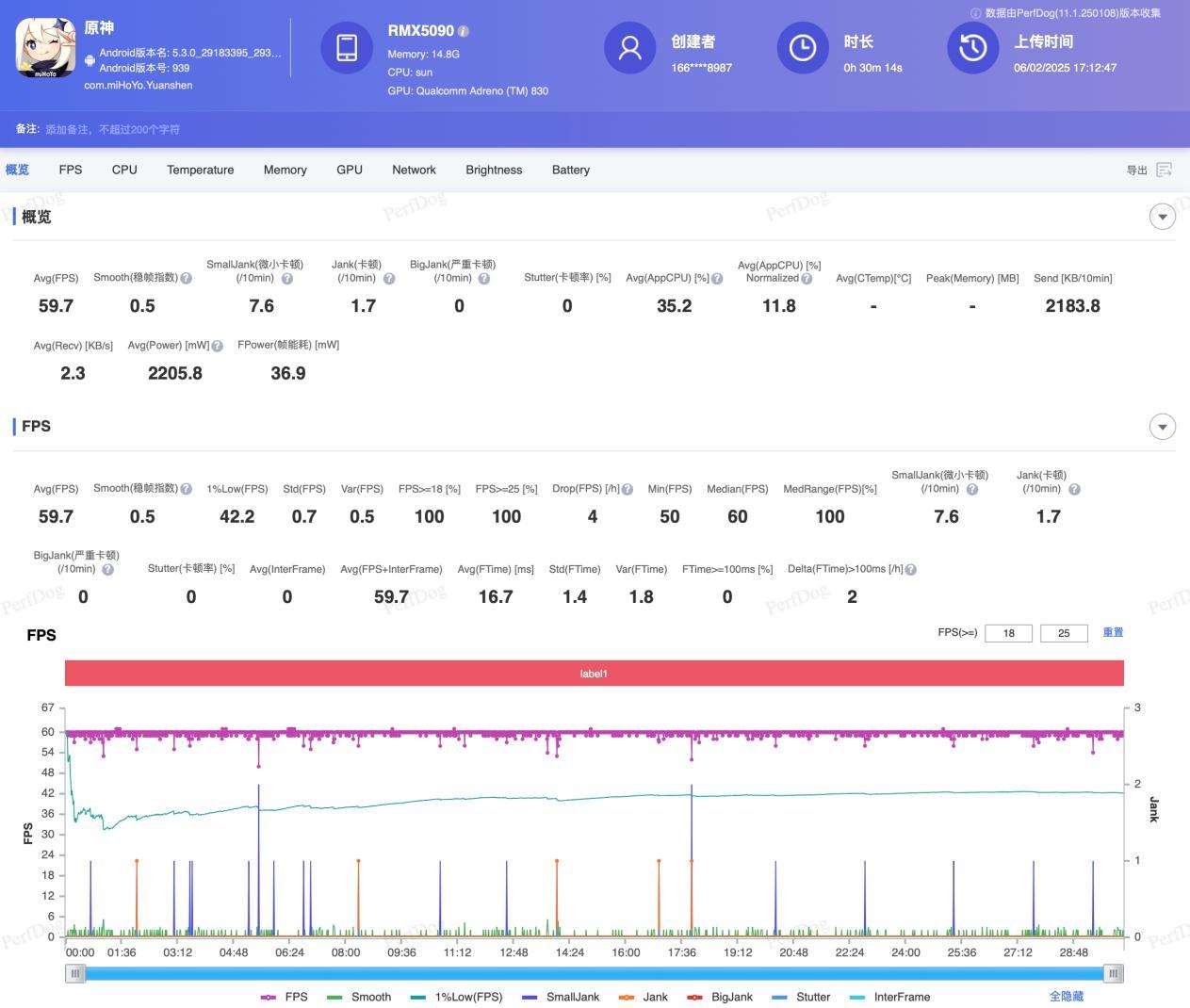Click 全隐藏 to hide all series
1190x1008 pixels.
coord(1067,996)
